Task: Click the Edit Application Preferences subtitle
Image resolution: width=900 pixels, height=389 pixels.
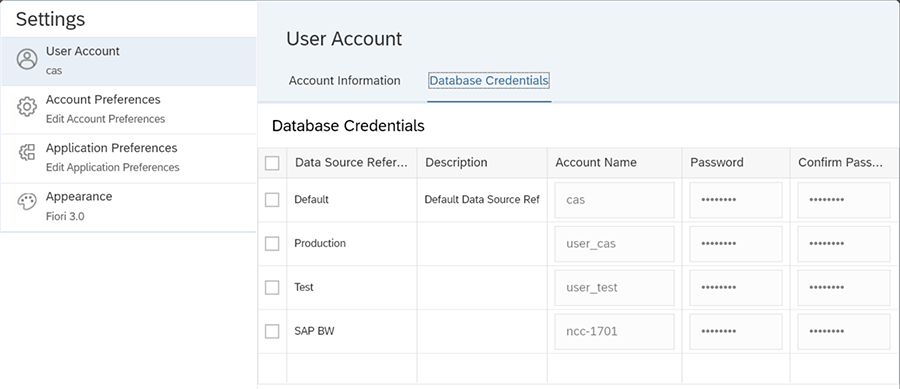Action: pyautogui.click(x=113, y=168)
